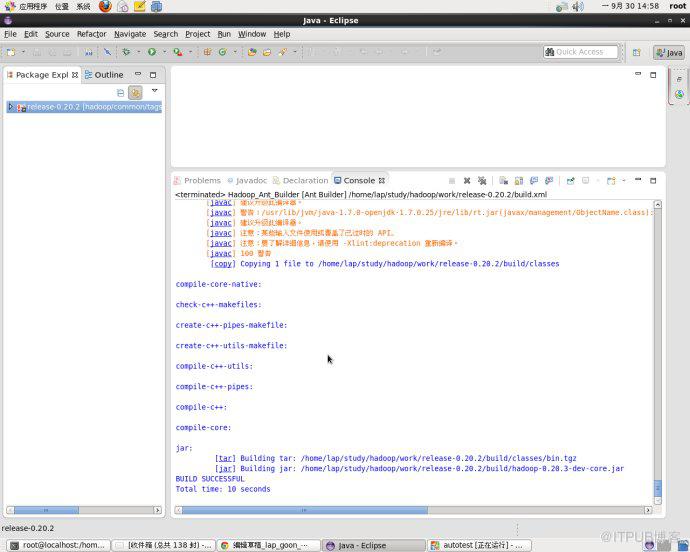Click Collapse All in Package Explorer
The height and width of the screenshot is (552, 690).
(x=120, y=92)
